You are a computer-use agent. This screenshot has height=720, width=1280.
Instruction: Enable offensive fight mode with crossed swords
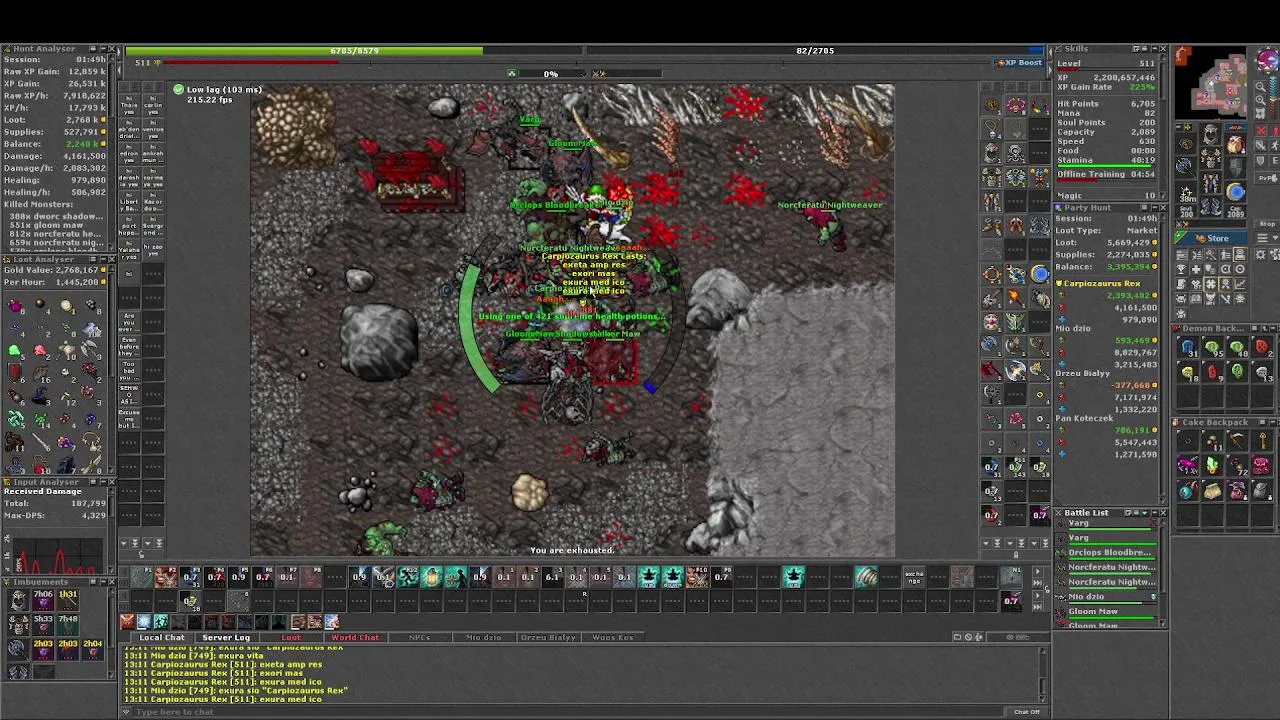tap(1261, 131)
